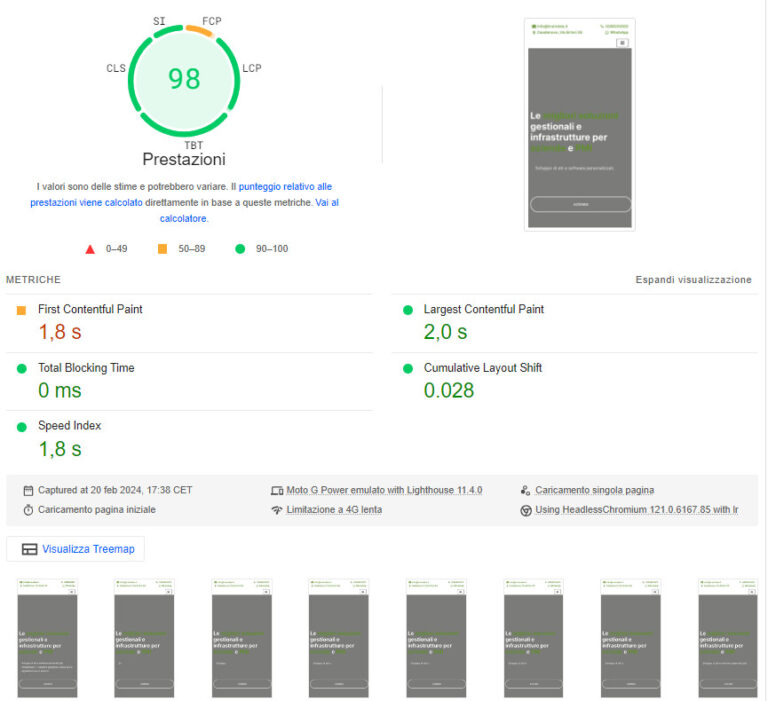
Task: Open the 'punteggio relativo alle prestazioni' link
Action: (181, 194)
